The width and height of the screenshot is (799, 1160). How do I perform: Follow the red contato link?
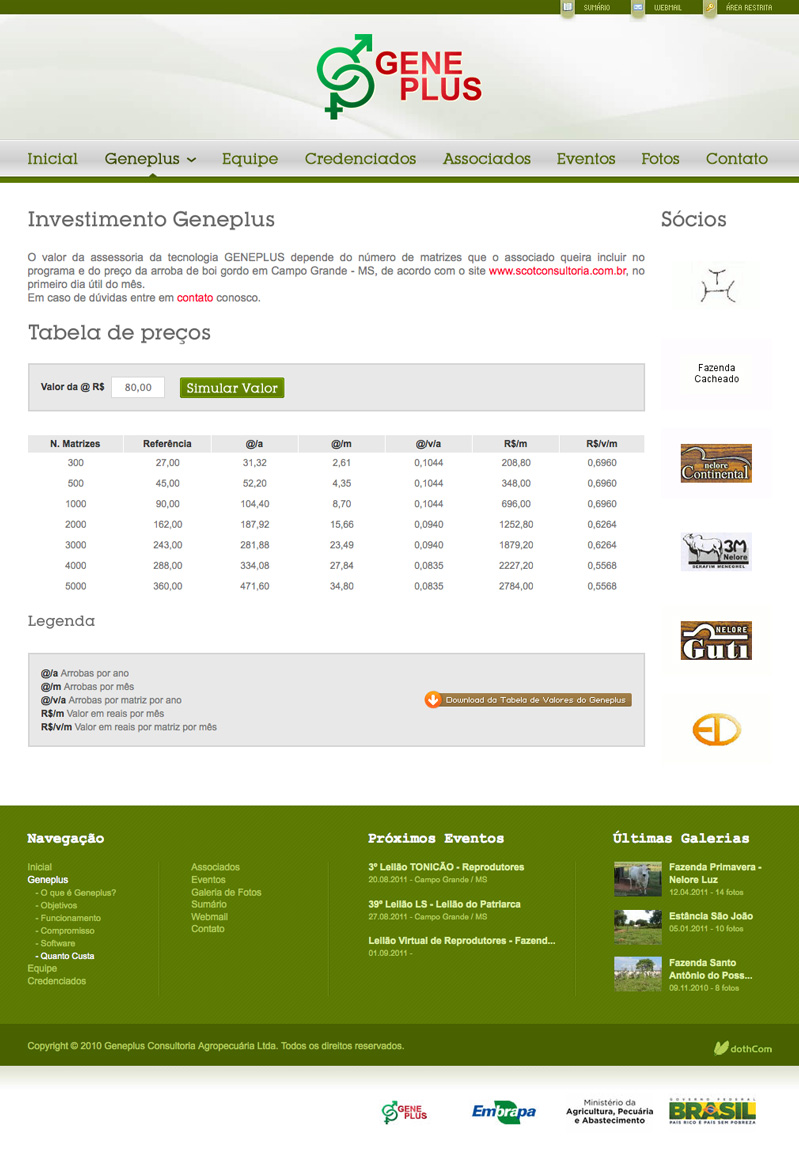(x=195, y=297)
